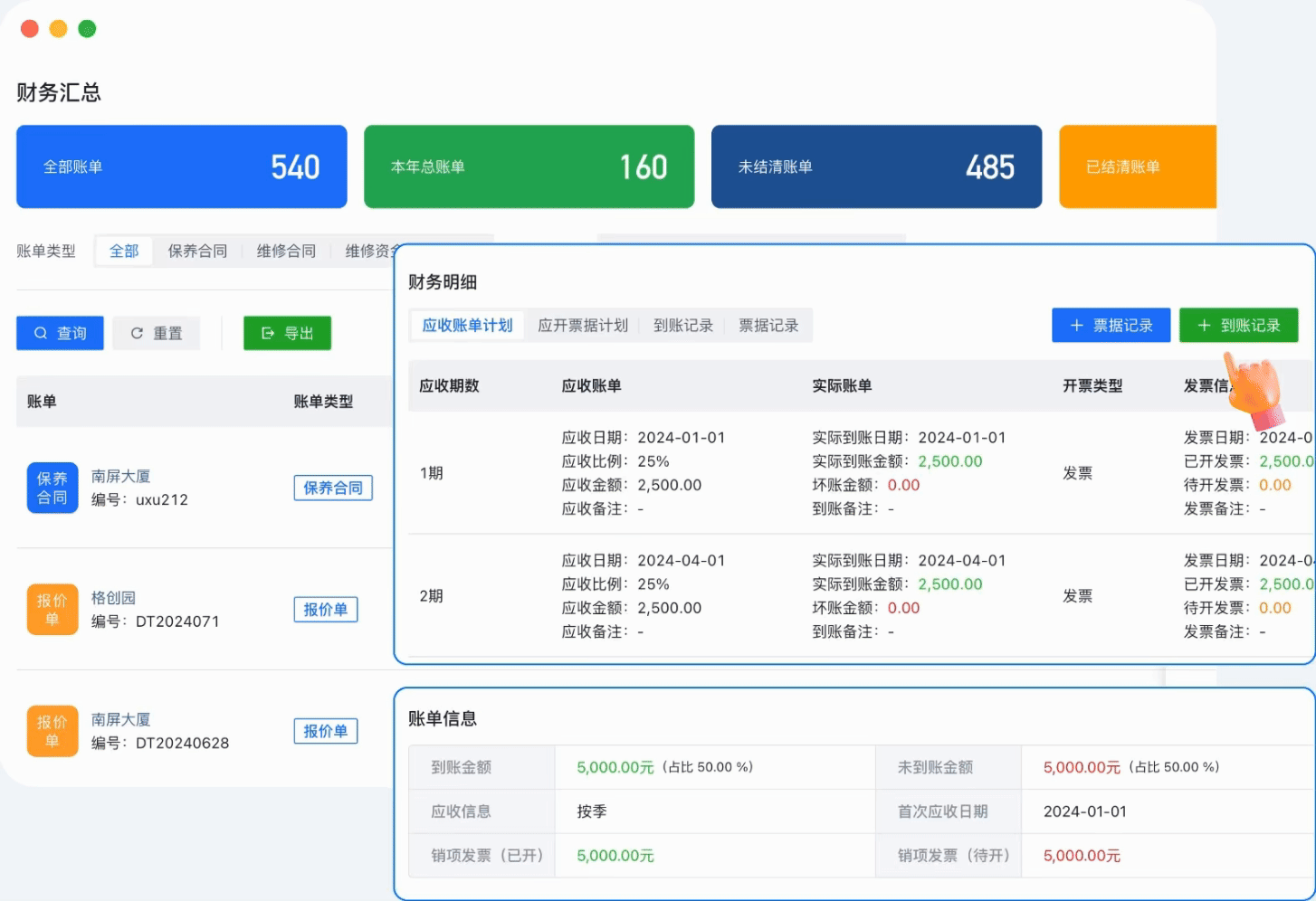Click the green 本年总账单 160 card

tap(529, 166)
